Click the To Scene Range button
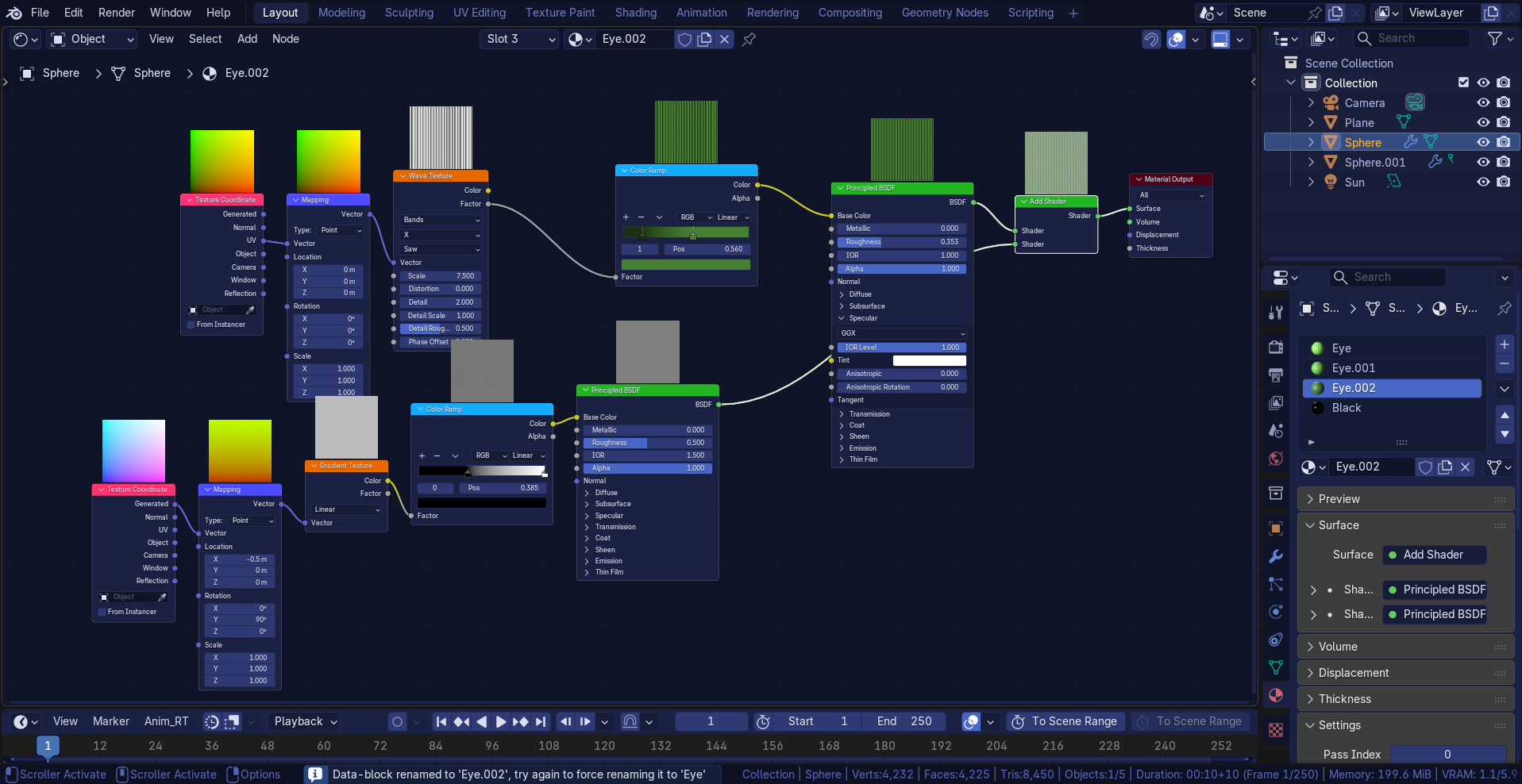 1065,721
